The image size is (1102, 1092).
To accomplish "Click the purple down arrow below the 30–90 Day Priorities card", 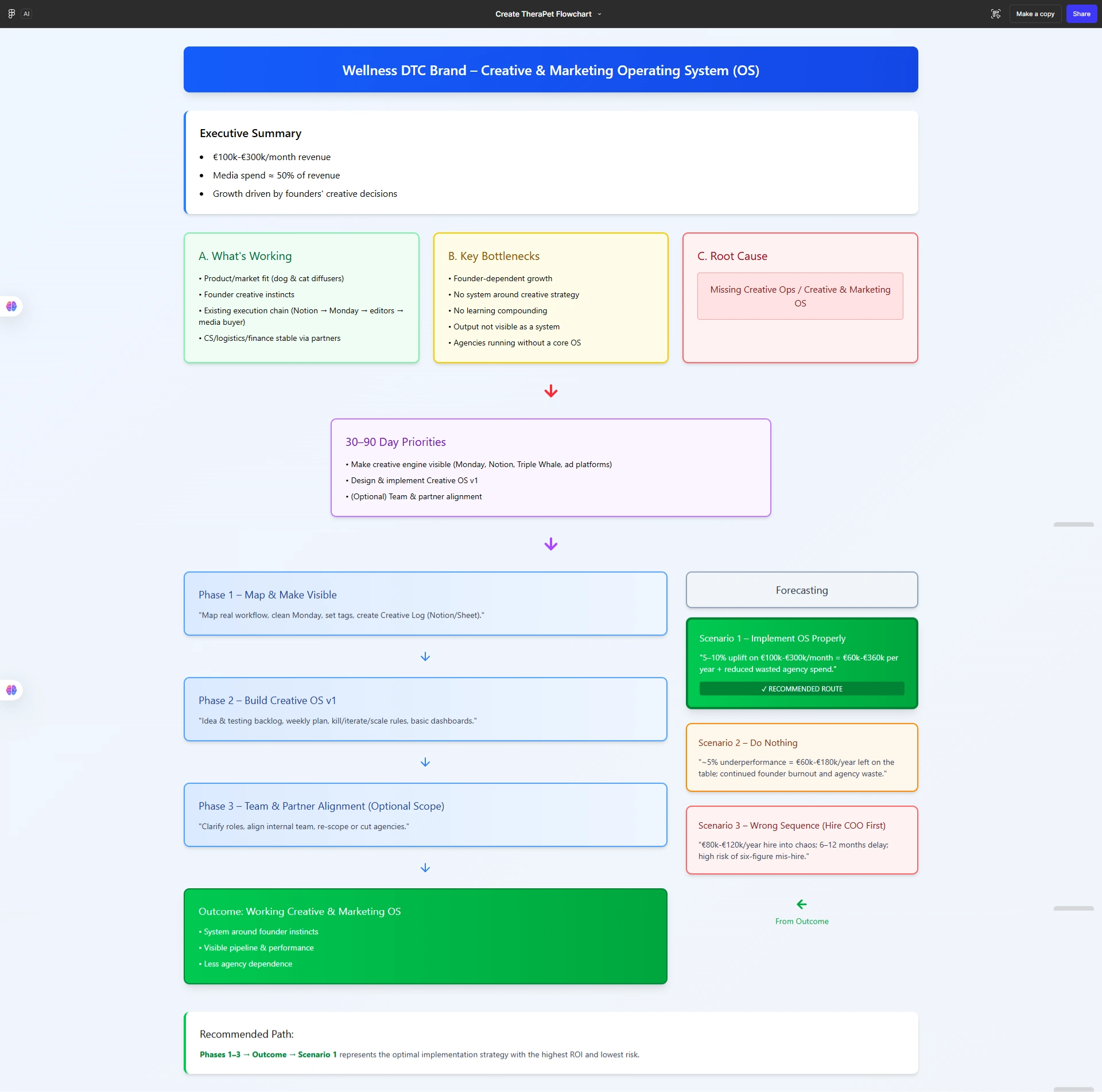I will pos(550,544).
